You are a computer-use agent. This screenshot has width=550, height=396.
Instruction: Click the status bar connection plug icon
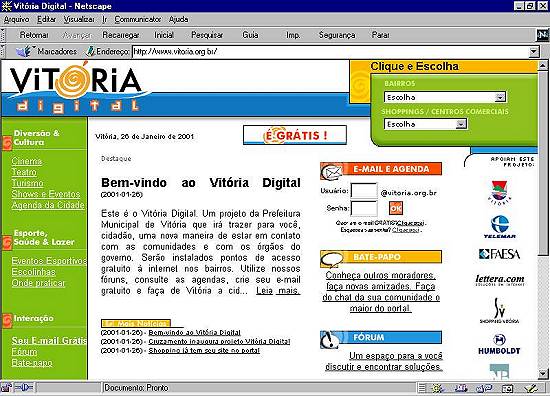[24, 388]
